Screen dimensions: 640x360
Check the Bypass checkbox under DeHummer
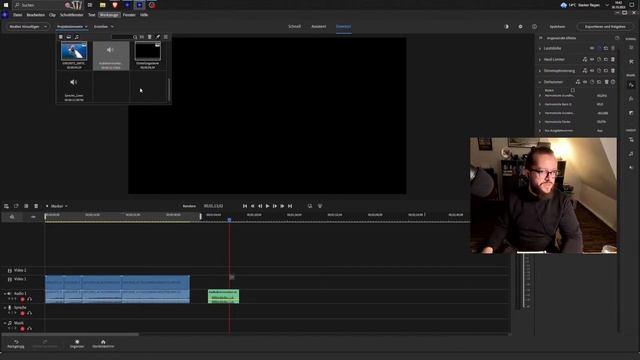(x=573, y=90)
